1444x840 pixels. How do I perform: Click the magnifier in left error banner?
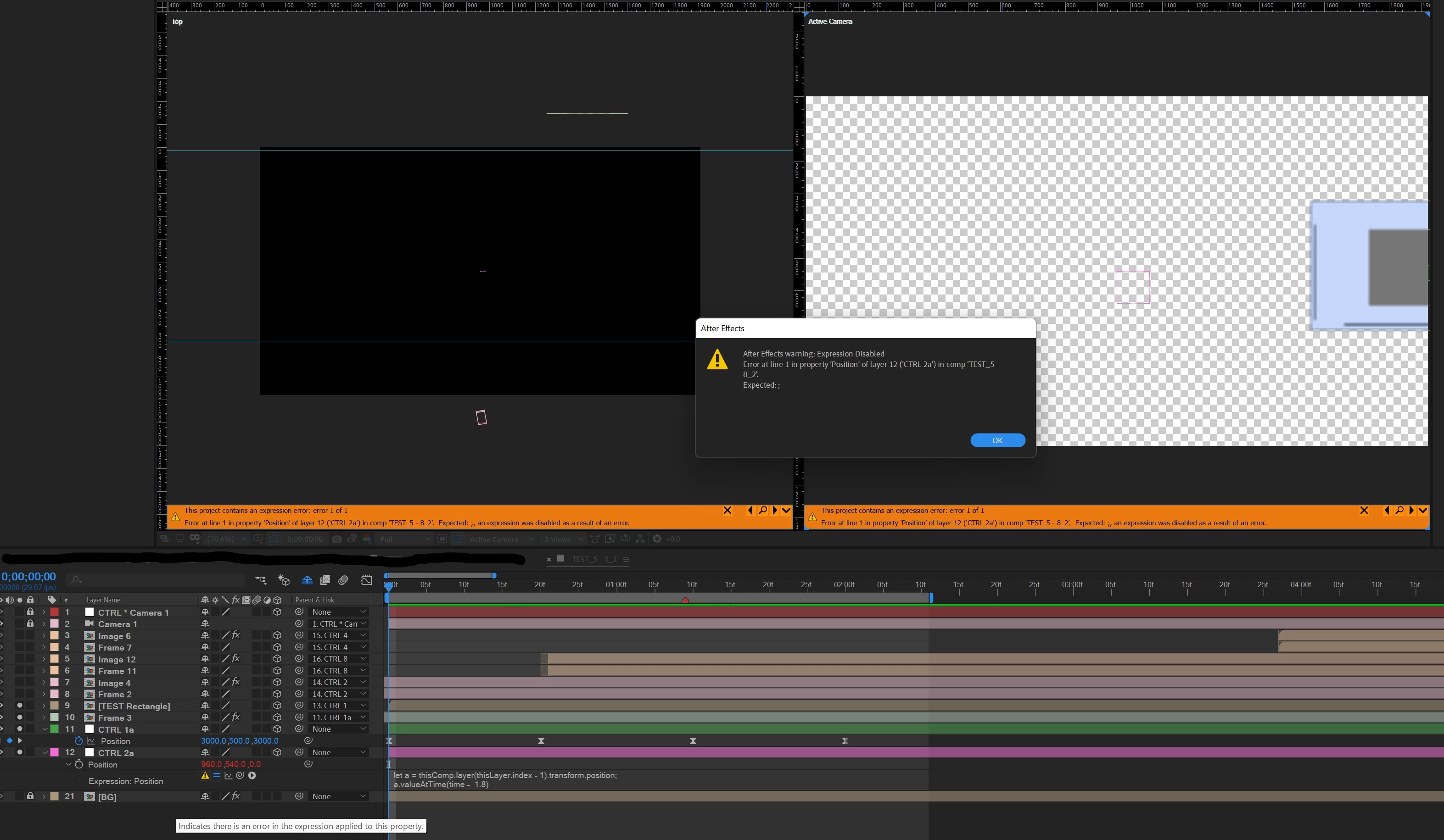[763, 510]
